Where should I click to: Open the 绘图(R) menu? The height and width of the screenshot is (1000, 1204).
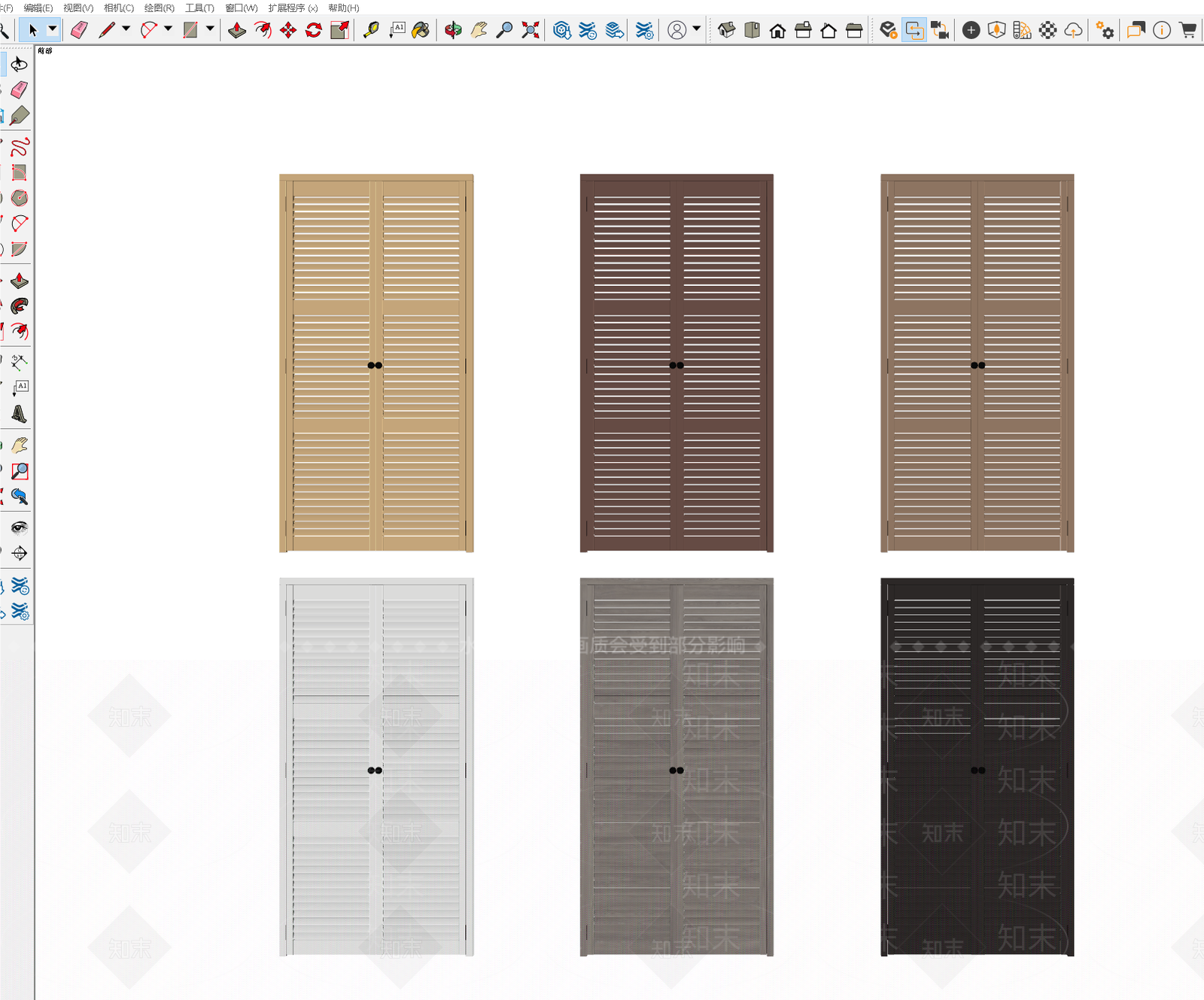click(160, 8)
